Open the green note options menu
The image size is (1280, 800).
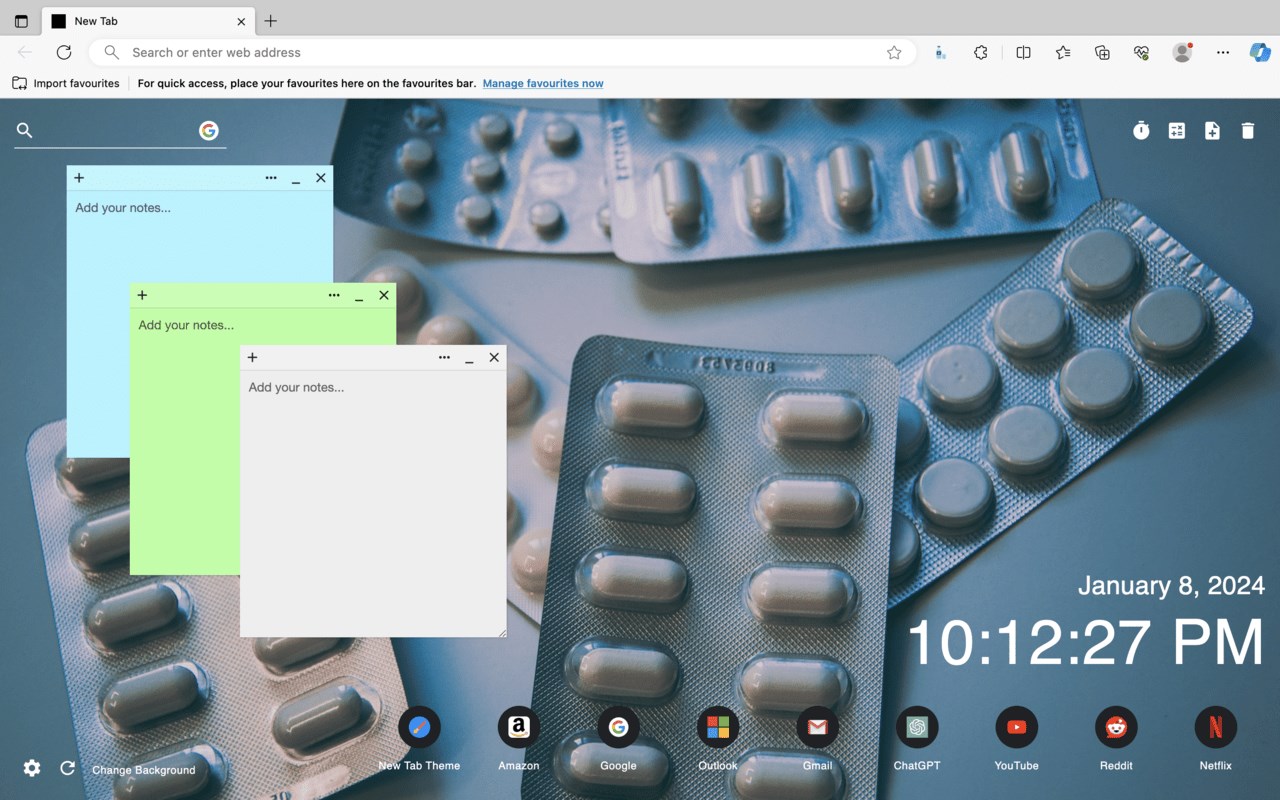(334, 295)
